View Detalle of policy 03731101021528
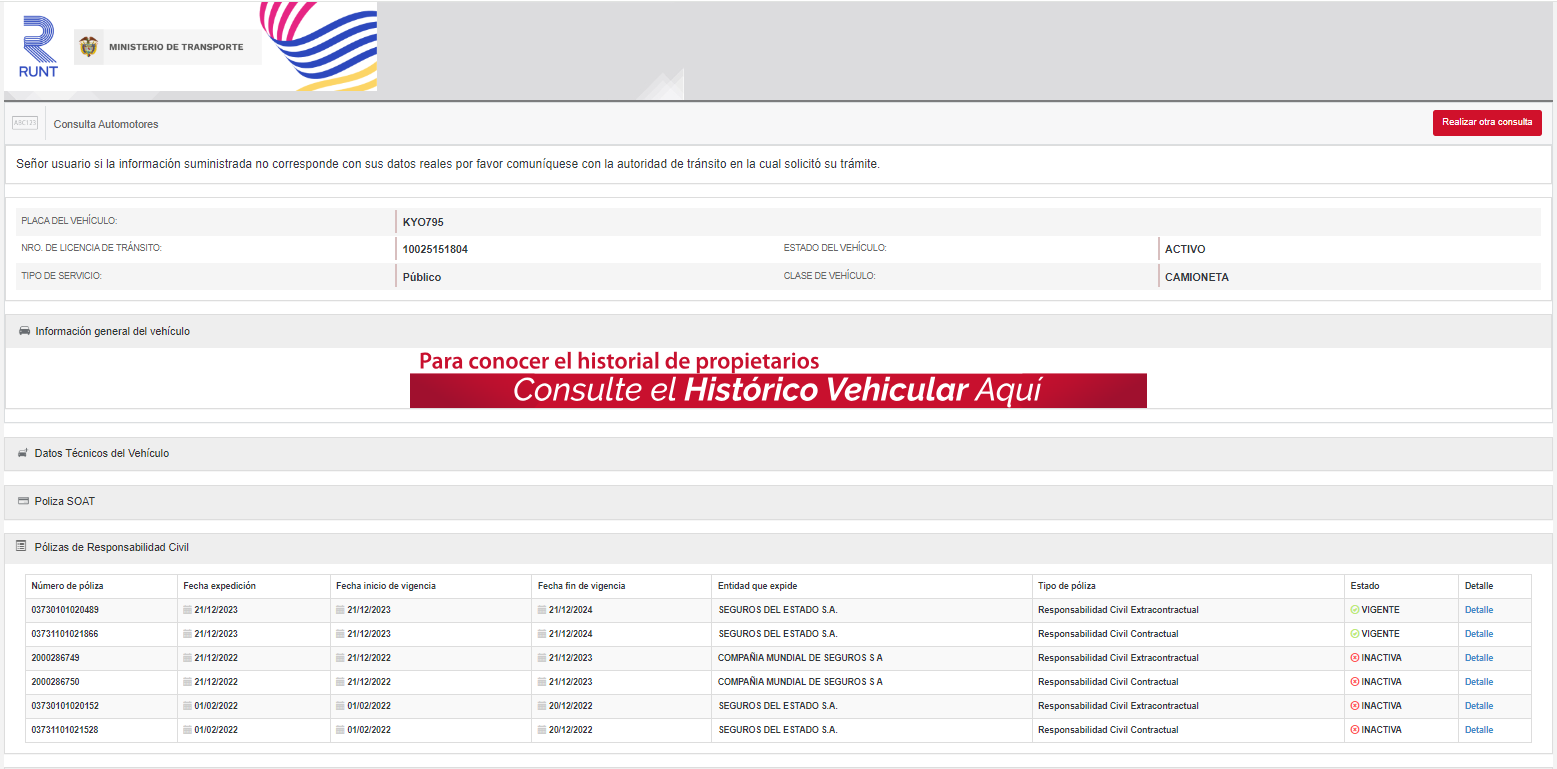This screenshot has width=1557, height=769. click(x=1478, y=730)
